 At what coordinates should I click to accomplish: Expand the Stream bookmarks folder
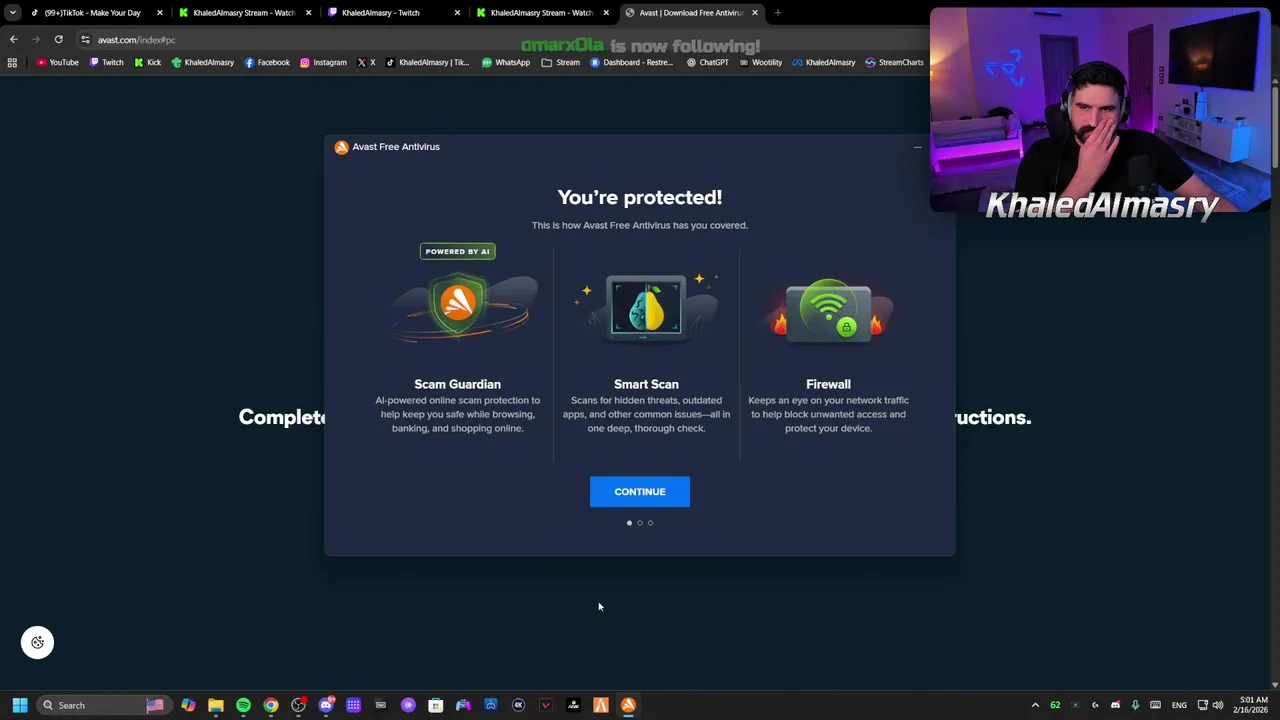pos(561,62)
